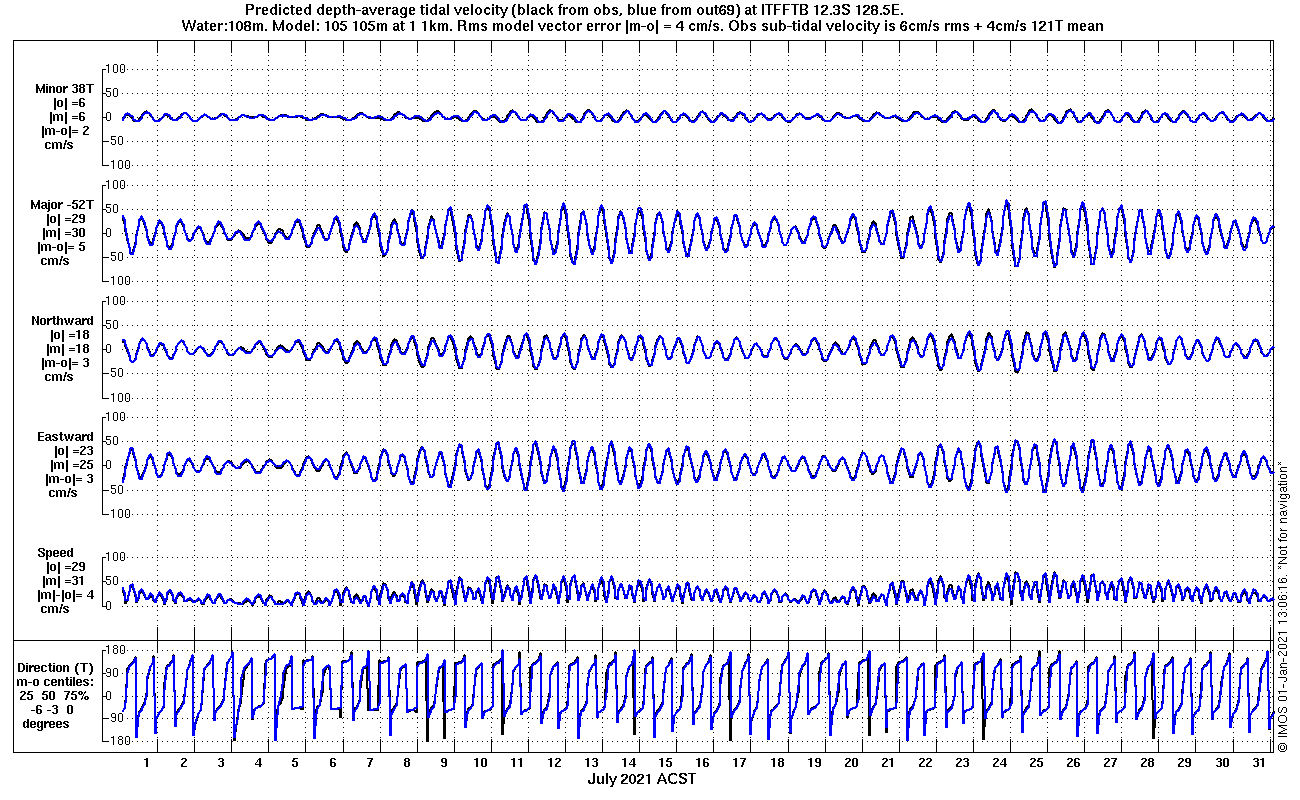Click date tick '15' on the x-axis
Image resolution: width=1300 pixels, height=800 pixels.
[x=665, y=763]
